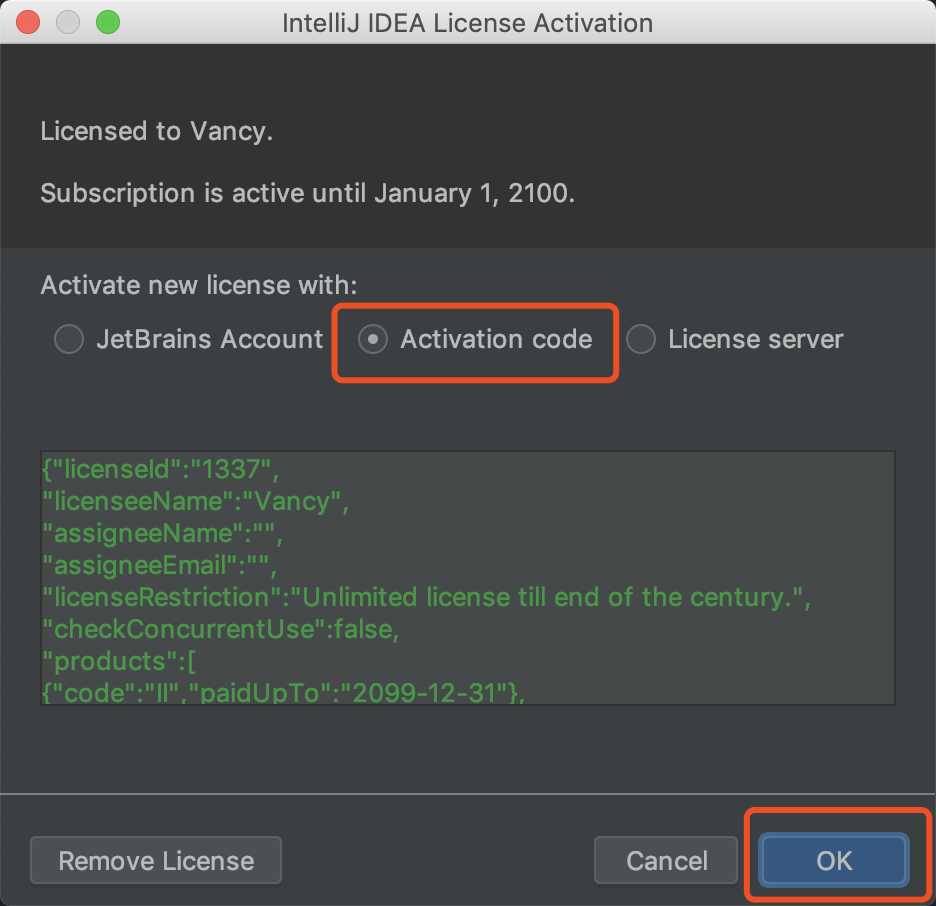Screen dimensions: 936x906
Task: Click the "assigneeEmail" line in code field
Action: 159,565
